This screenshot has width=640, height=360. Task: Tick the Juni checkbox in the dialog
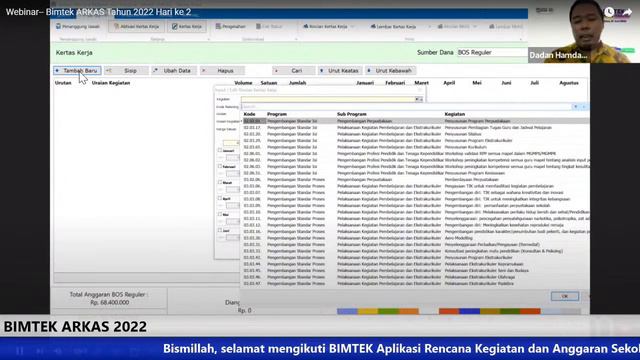coord(220,230)
